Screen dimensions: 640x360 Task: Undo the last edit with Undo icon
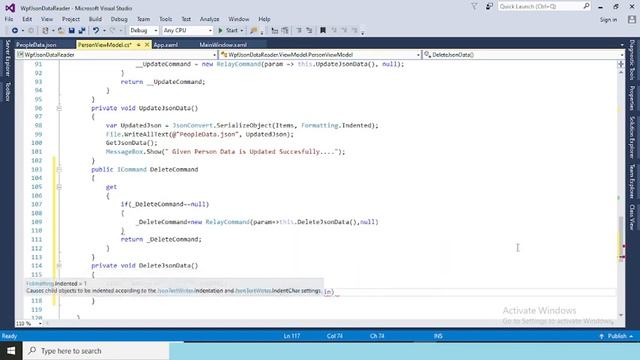pos(96,30)
